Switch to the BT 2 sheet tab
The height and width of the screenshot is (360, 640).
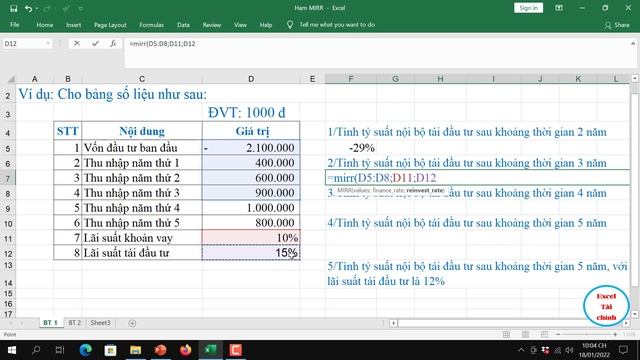[x=74, y=323]
